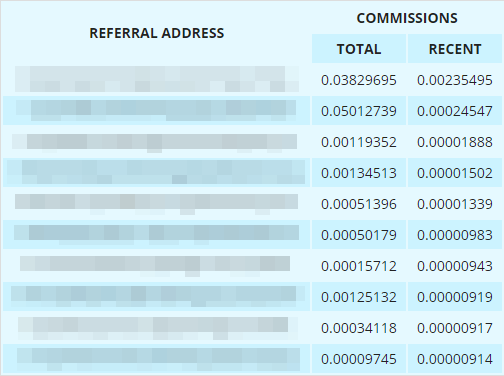Click recent value 0.00001502
This screenshot has height=376, width=504.
455,173
